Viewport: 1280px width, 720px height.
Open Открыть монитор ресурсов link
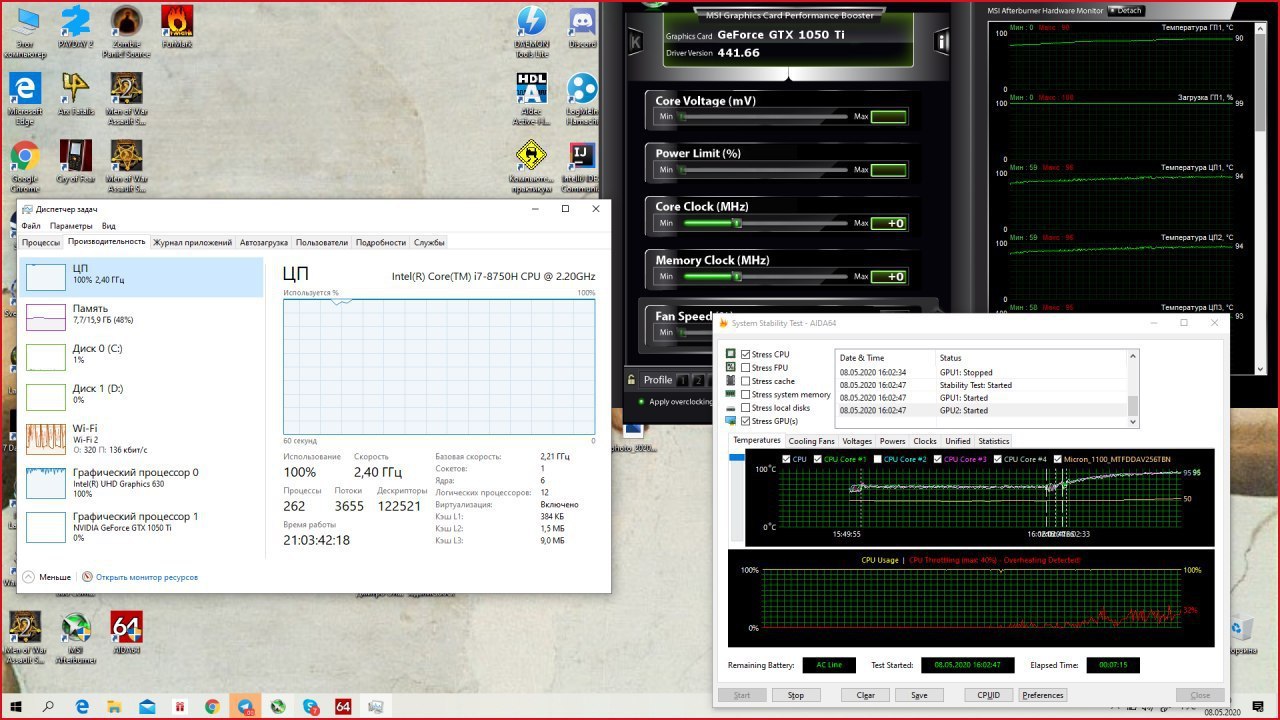tap(146, 577)
